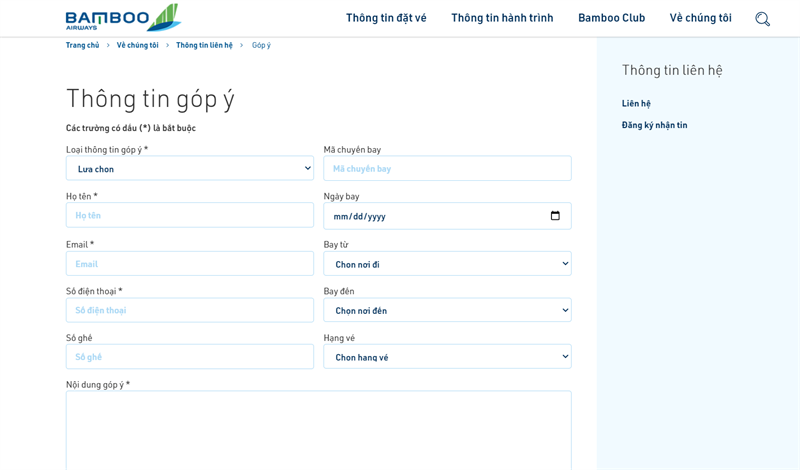
Task: Go to the Về chúng tôi breadcrumb link
Action: pos(137,45)
